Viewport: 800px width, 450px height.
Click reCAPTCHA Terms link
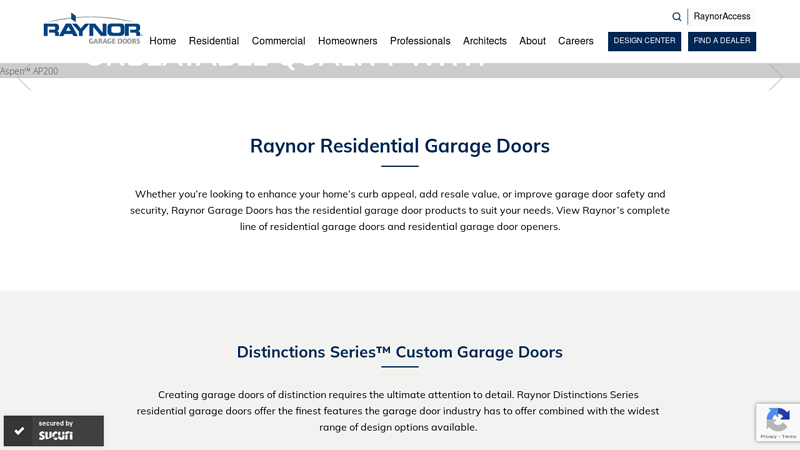coord(789,437)
